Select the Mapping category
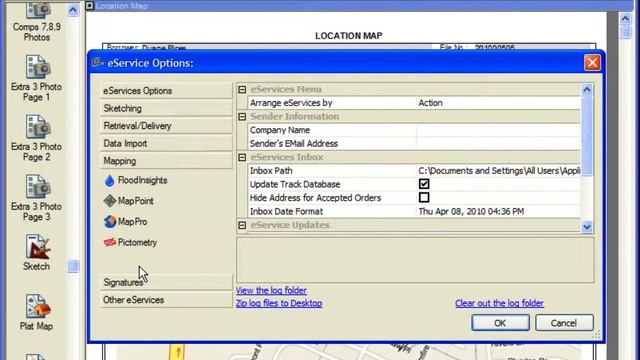 (x=166, y=161)
